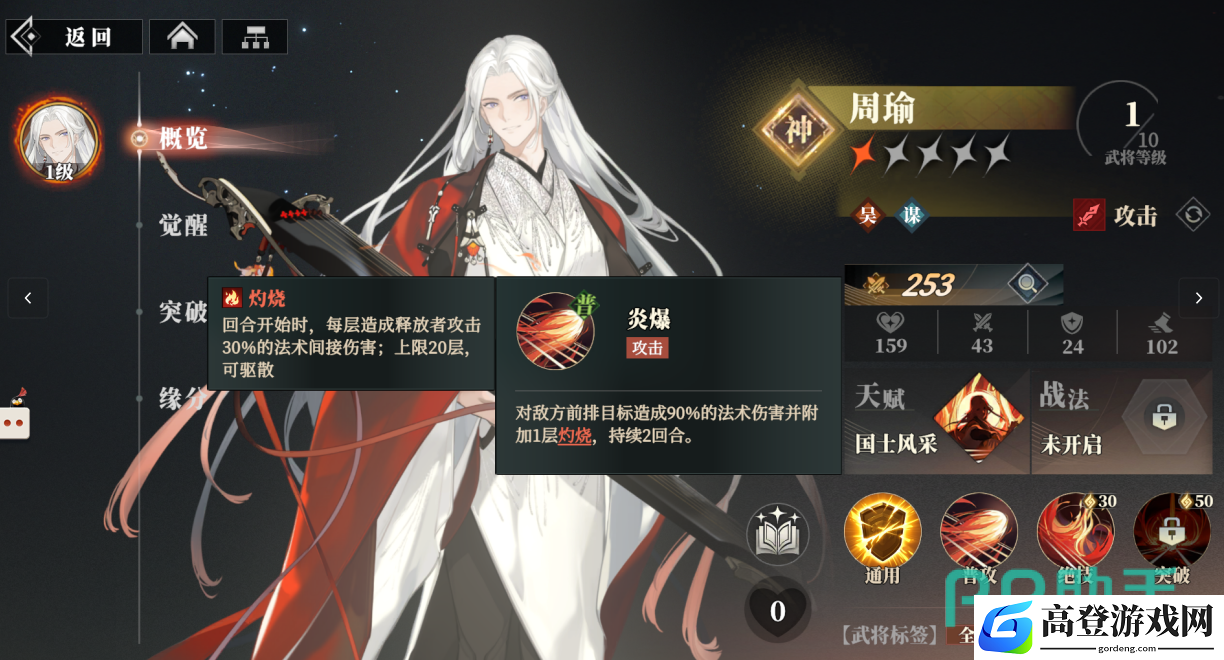Open the 天赋 国士风采 talent panel

938,419
